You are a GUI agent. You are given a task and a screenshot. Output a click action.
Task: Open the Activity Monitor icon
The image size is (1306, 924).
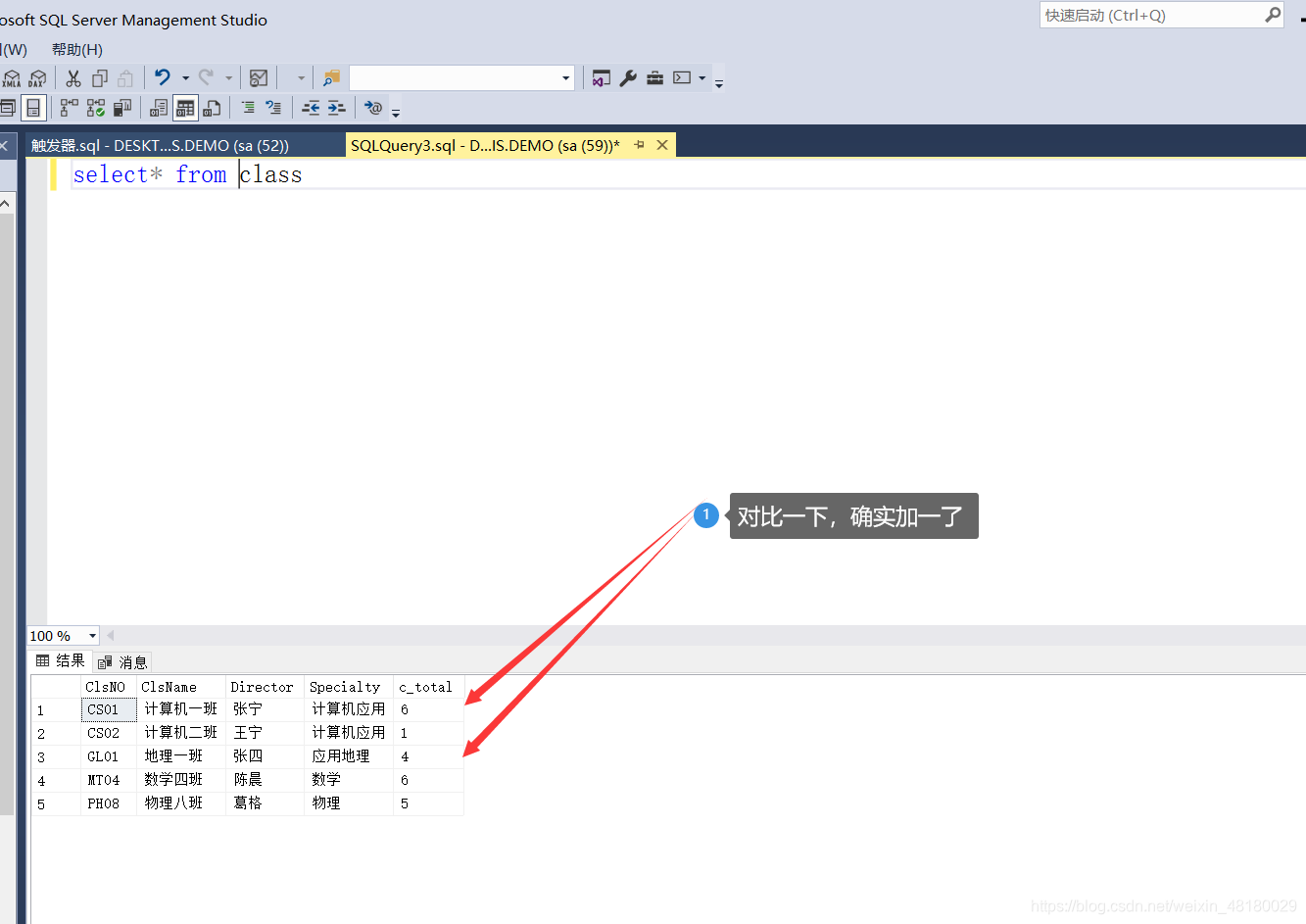[259, 78]
